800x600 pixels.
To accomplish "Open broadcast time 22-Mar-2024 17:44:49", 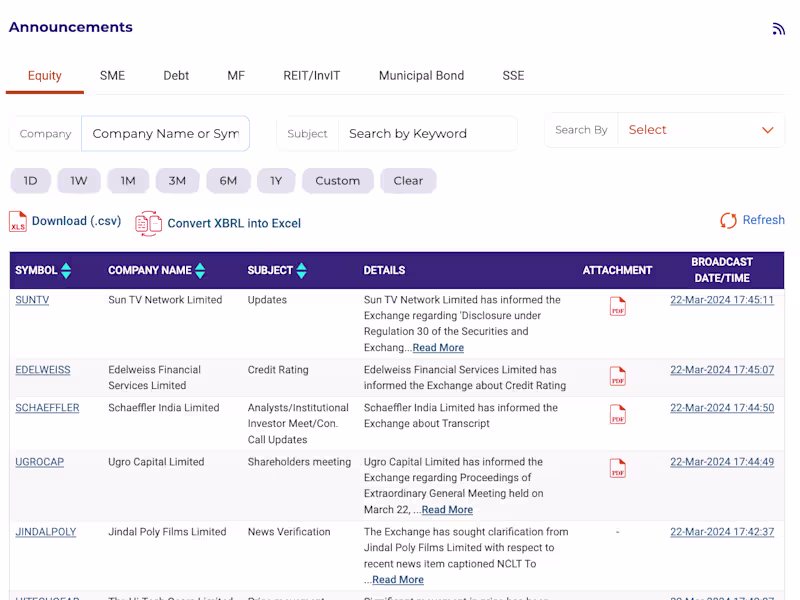I will [x=722, y=462].
